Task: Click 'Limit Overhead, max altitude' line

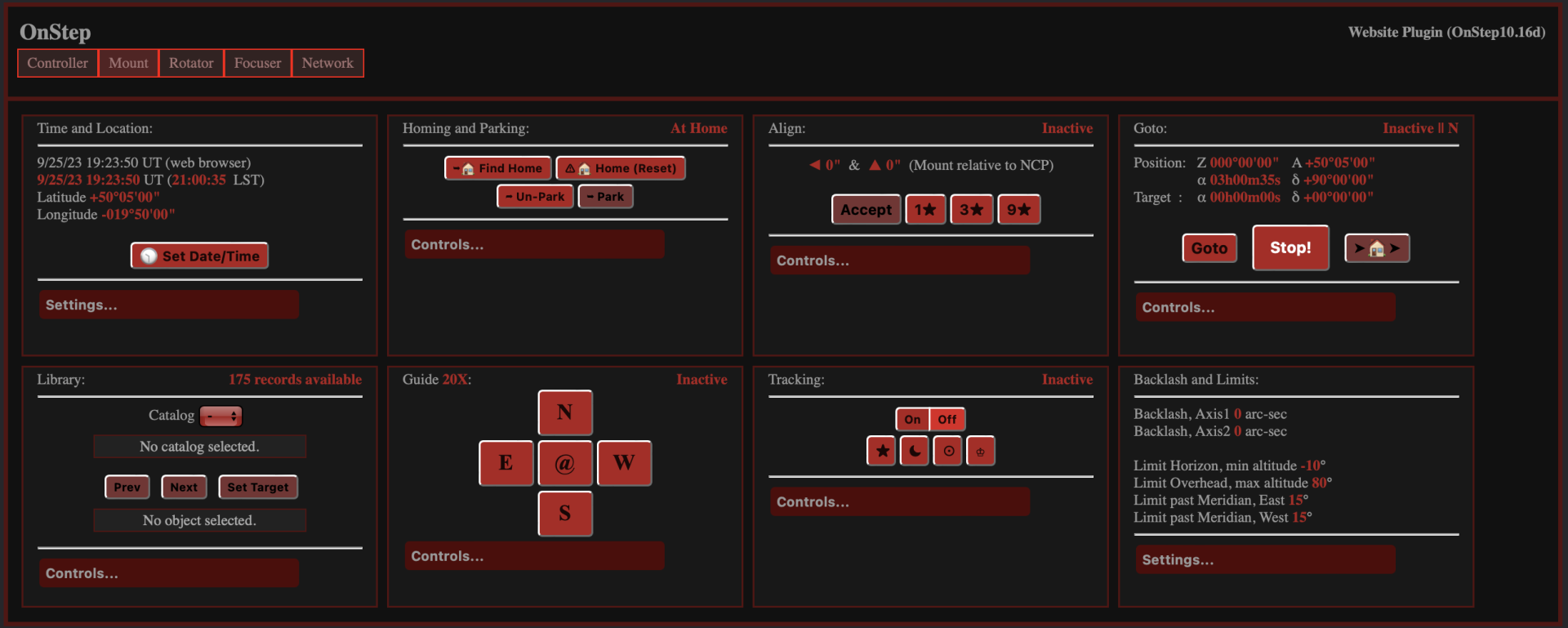Action: [x=1232, y=483]
